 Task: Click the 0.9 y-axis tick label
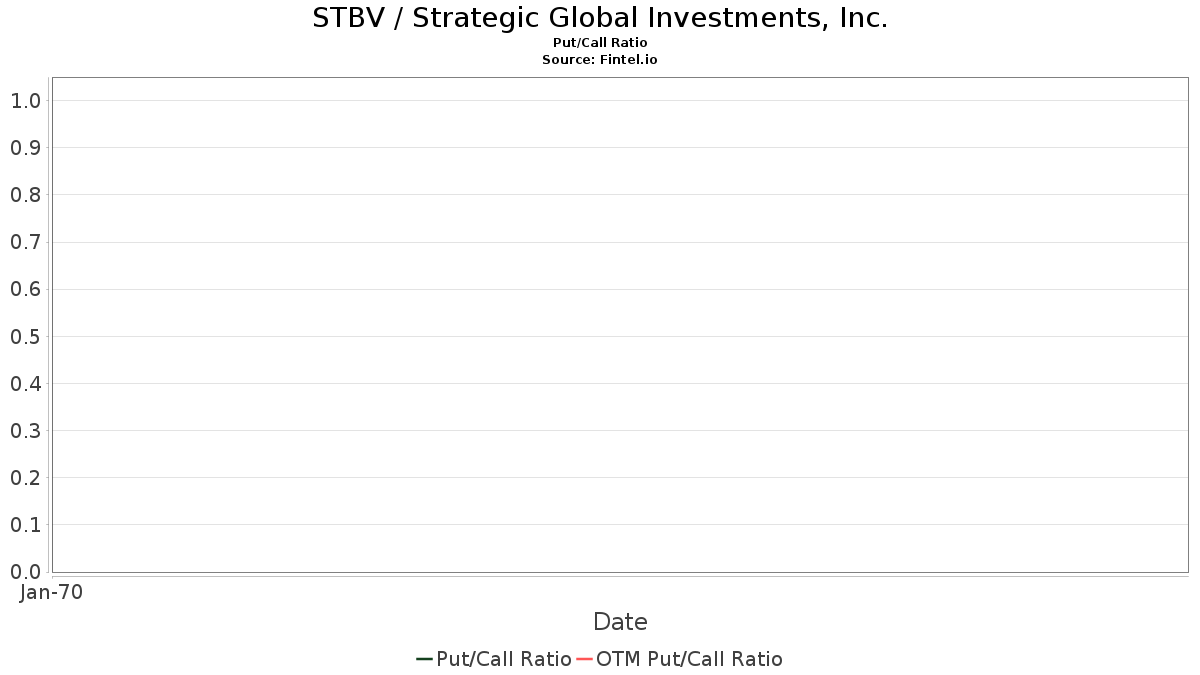[x=25, y=148]
